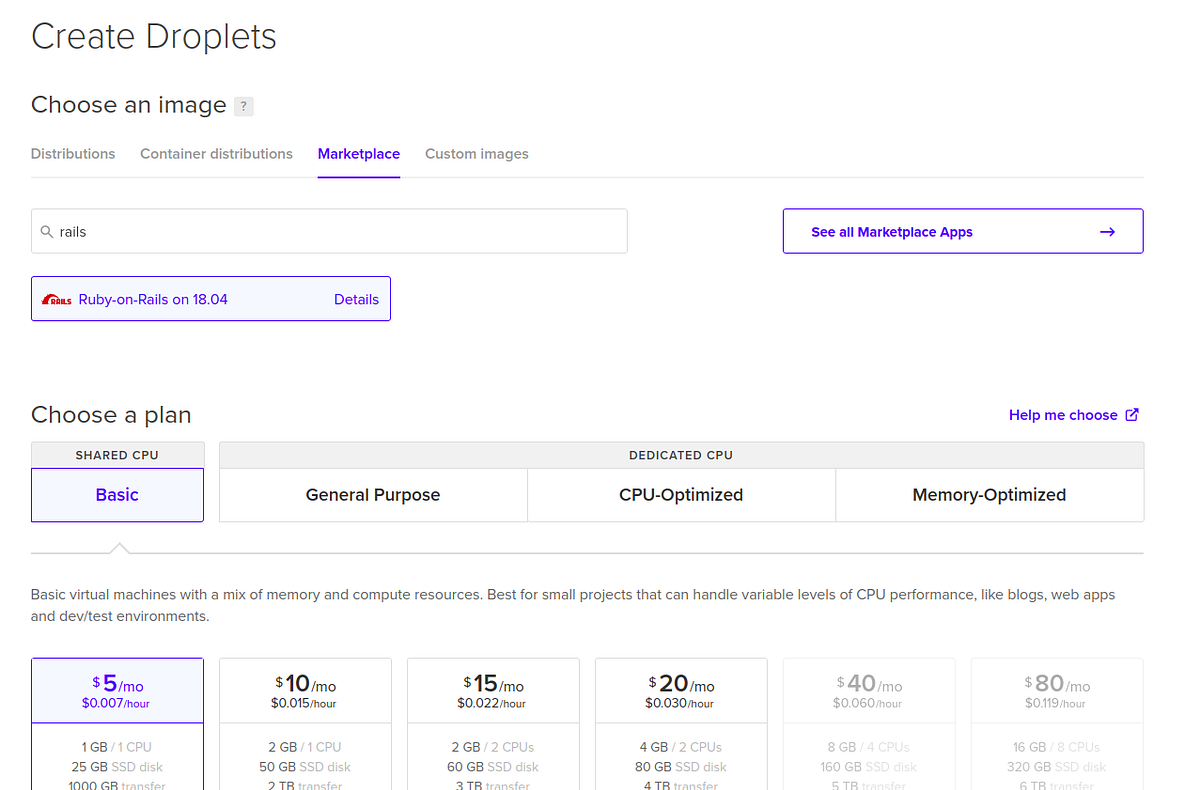Pick the Memory-Optimized plan type
This screenshot has width=1200, height=790.
click(989, 494)
